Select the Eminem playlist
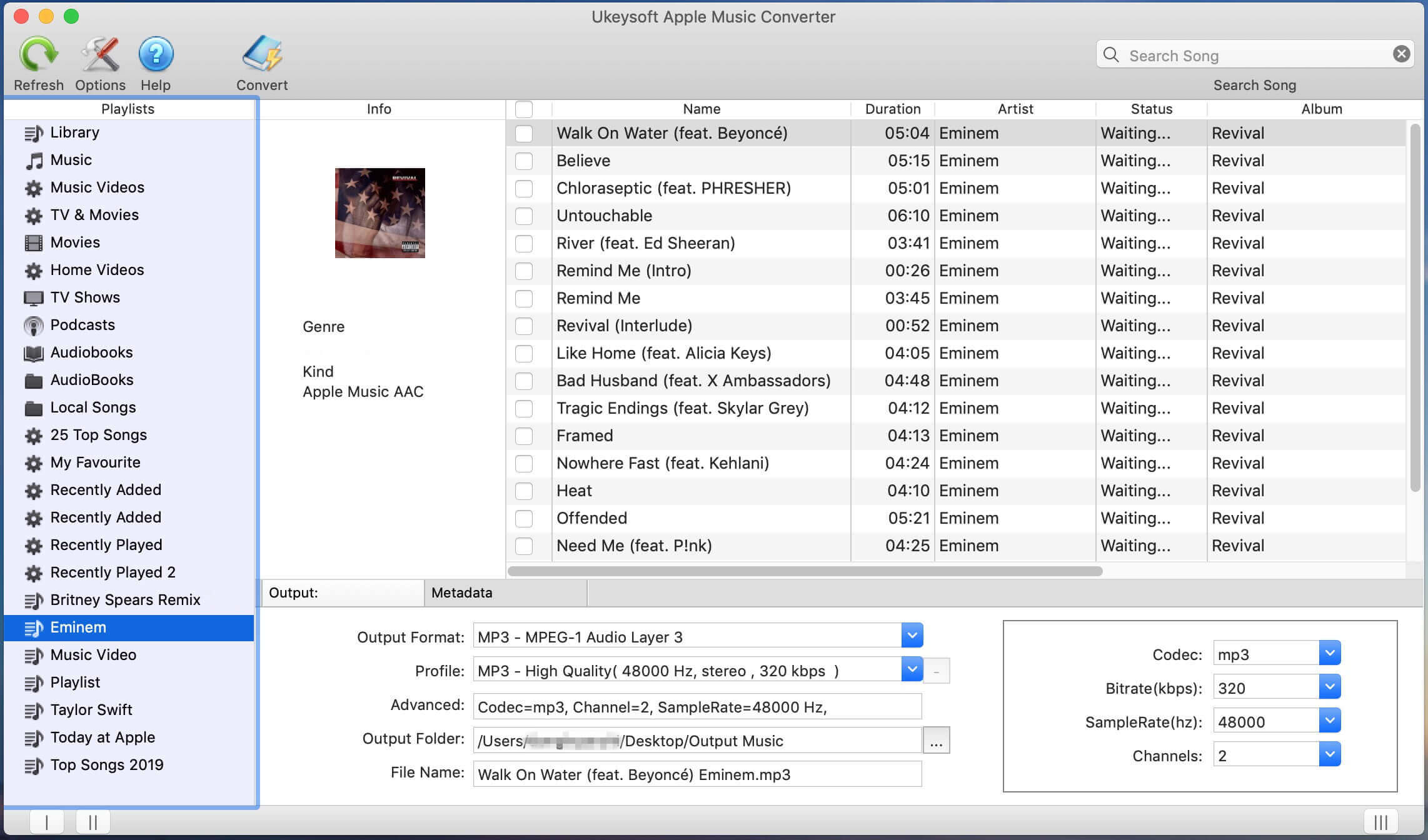This screenshot has width=1428, height=840. [129, 627]
